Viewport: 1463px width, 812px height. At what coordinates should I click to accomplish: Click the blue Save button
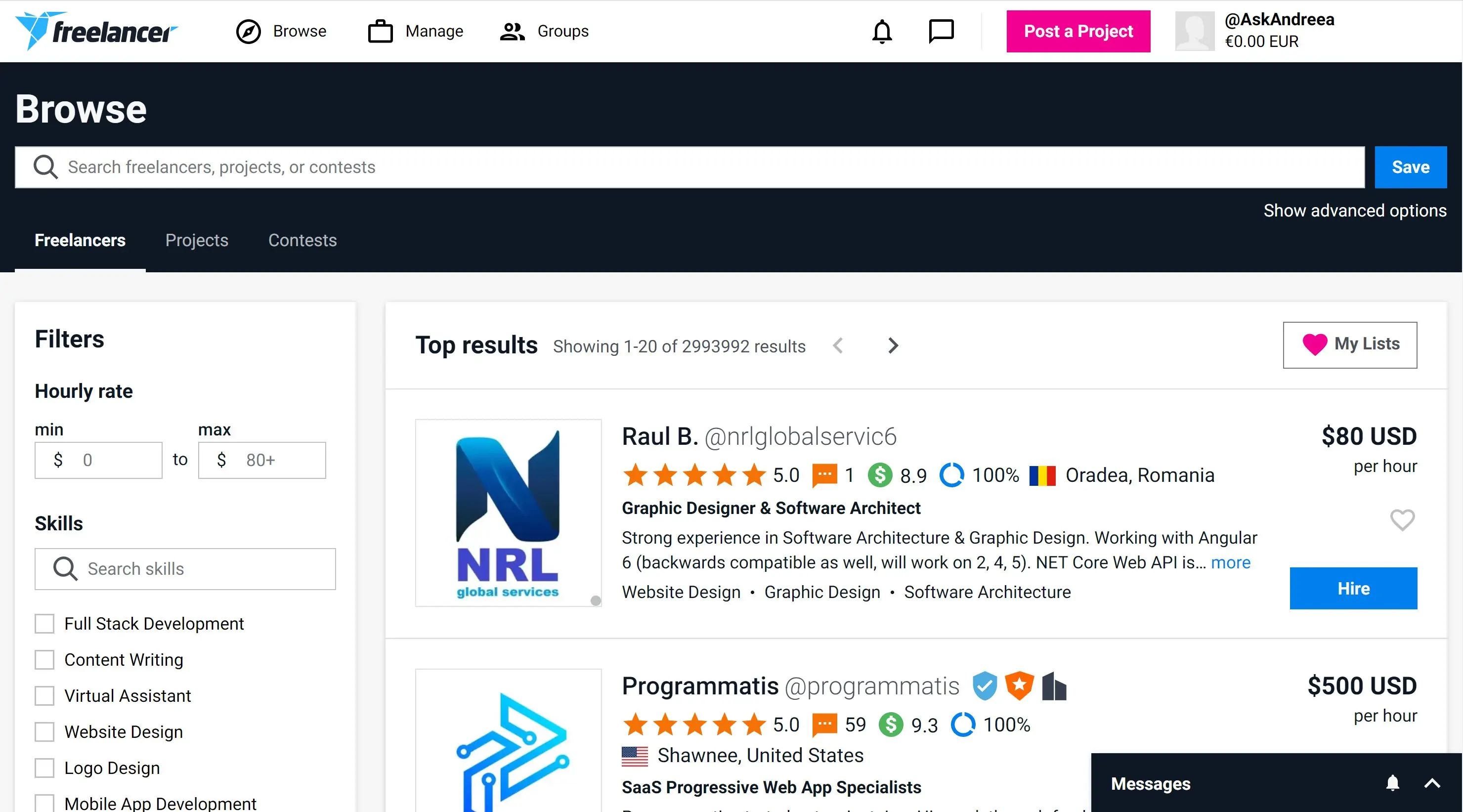(x=1410, y=167)
